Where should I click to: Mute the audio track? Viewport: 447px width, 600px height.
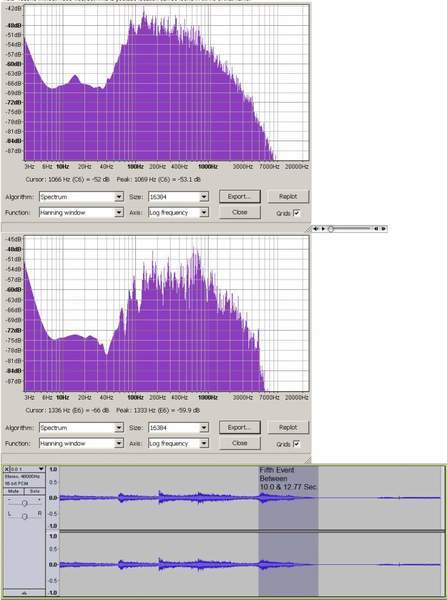point(14,491)
